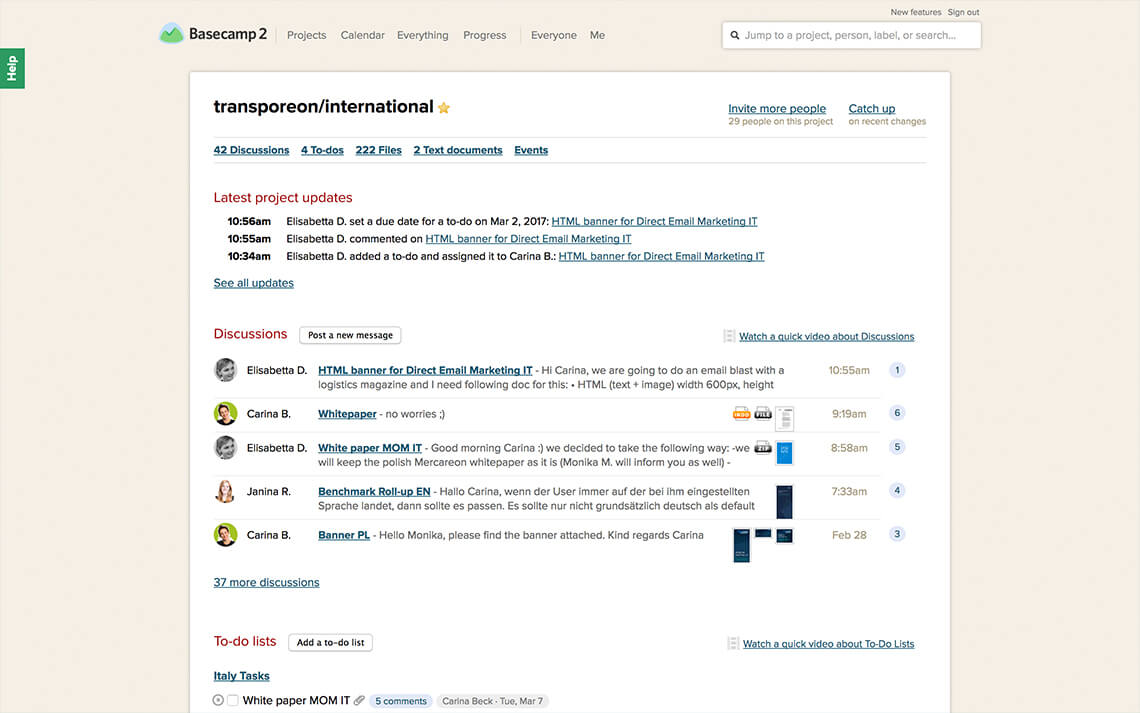Viewport: 1140px width, 713px height.
Task: Open Watch a quick video about To-Do Lists
Action: [828, 644]
